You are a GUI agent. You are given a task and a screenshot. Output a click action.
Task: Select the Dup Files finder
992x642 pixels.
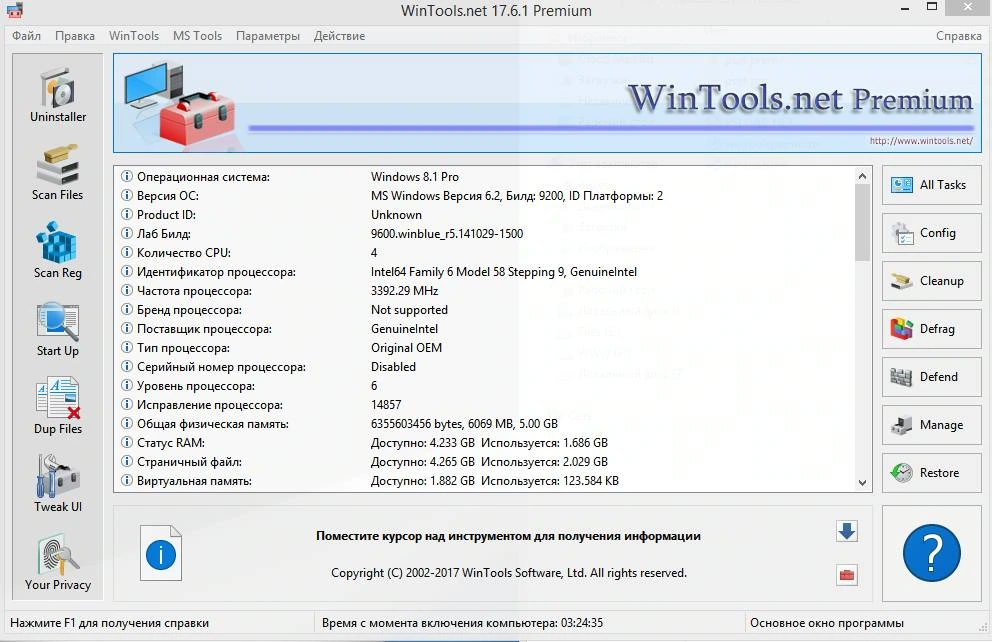58,407
